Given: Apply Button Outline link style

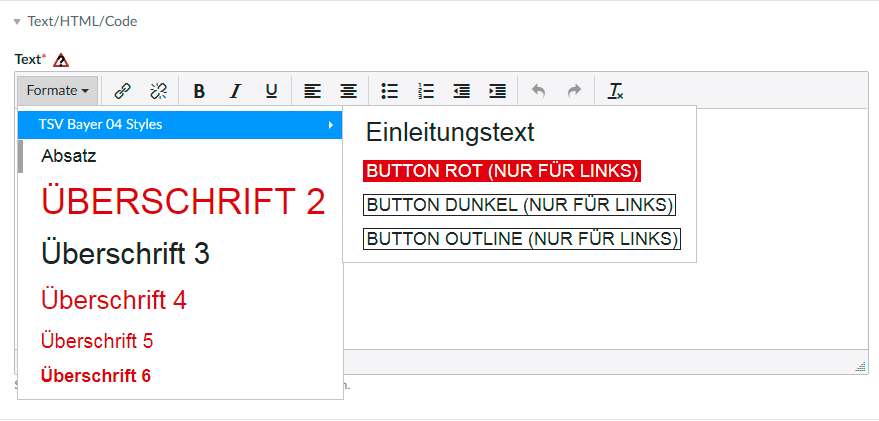Looking at the screenshot, I should click(x=521, y=239).
